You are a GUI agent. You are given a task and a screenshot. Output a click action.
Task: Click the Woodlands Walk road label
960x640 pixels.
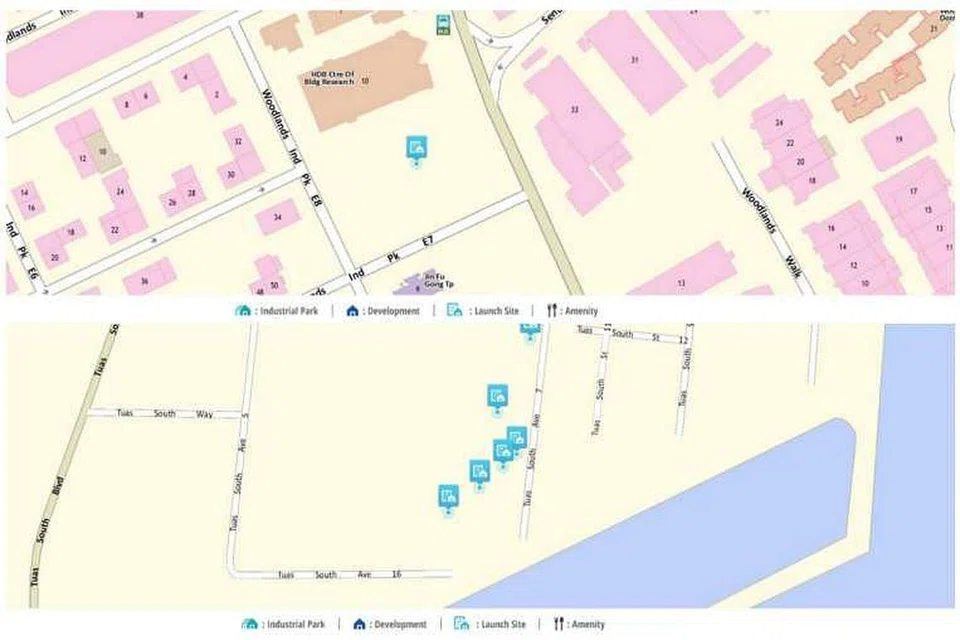[771, 232]
